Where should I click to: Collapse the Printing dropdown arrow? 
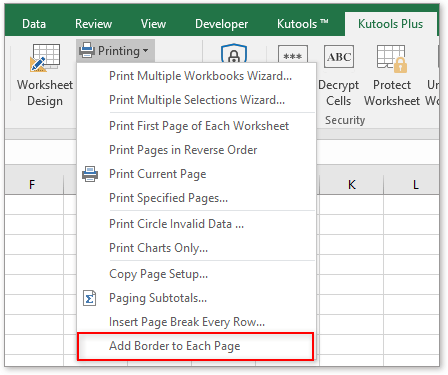[x=146, y=51]
